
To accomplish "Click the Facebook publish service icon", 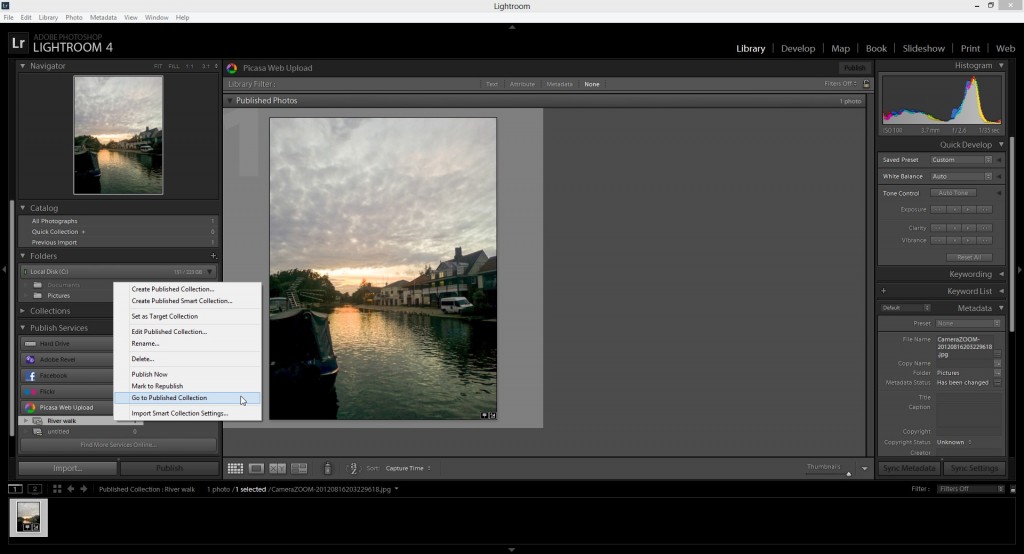I will [31, 375].
